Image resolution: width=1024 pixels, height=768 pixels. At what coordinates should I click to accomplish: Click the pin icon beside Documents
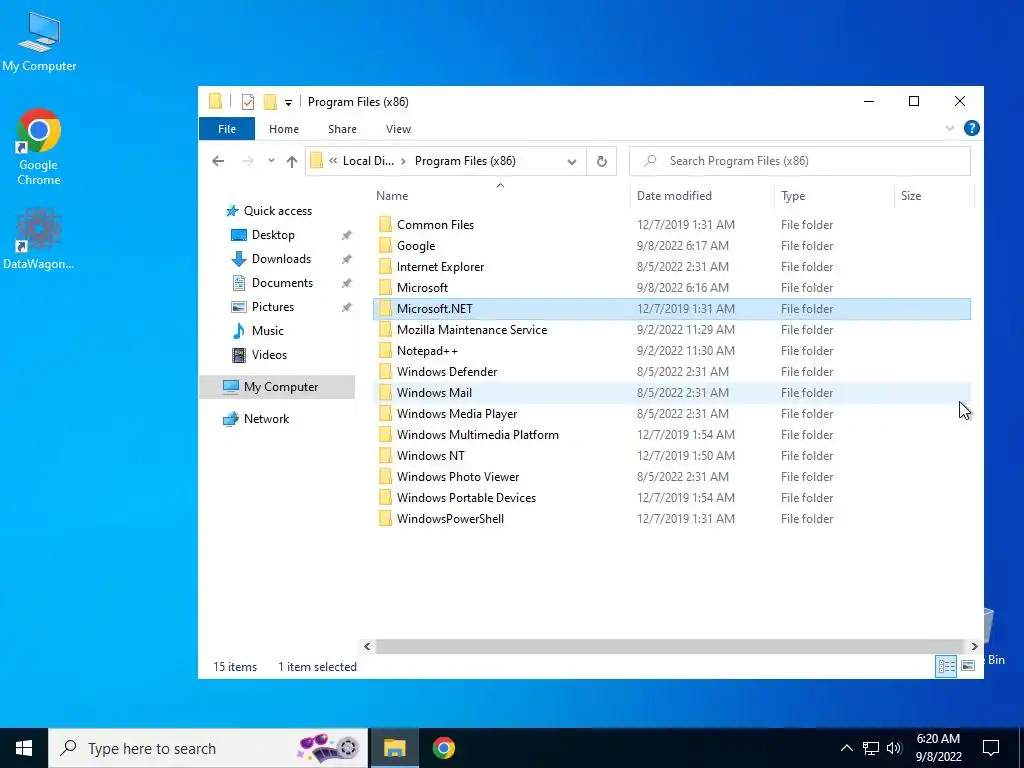[x=347, y=283]
